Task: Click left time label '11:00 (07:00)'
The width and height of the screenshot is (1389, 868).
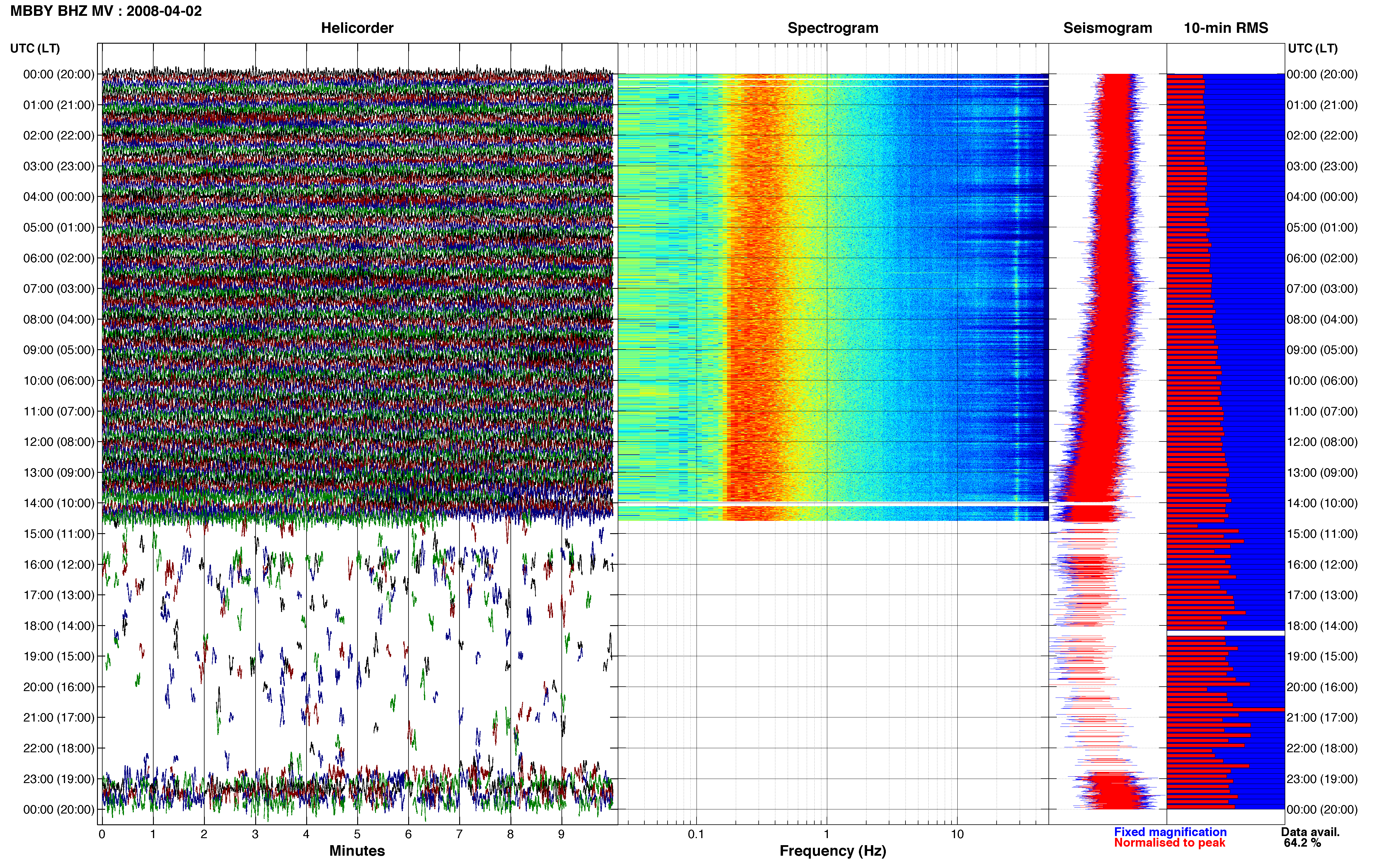Action: 59,412
